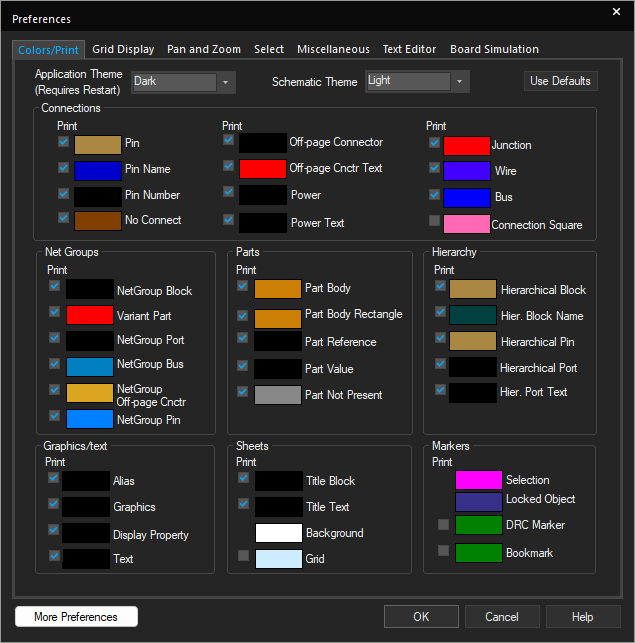Viewport: 635px width, 643px height.
Task: Select the NetGroup Bus color swatch
Action: (x=90, y=365)
